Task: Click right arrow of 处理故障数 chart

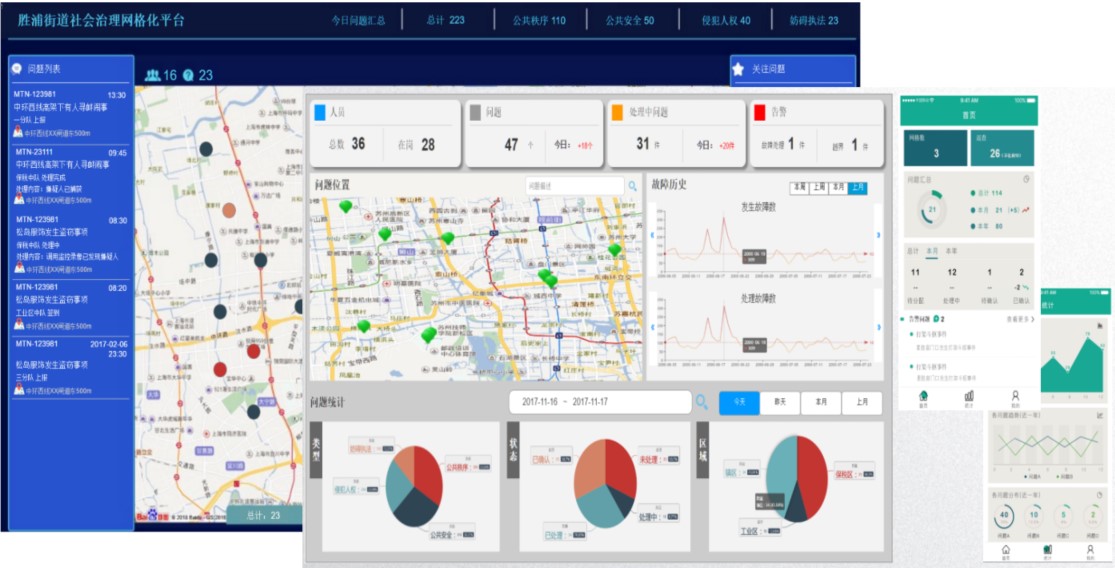Action: point(879,326)
